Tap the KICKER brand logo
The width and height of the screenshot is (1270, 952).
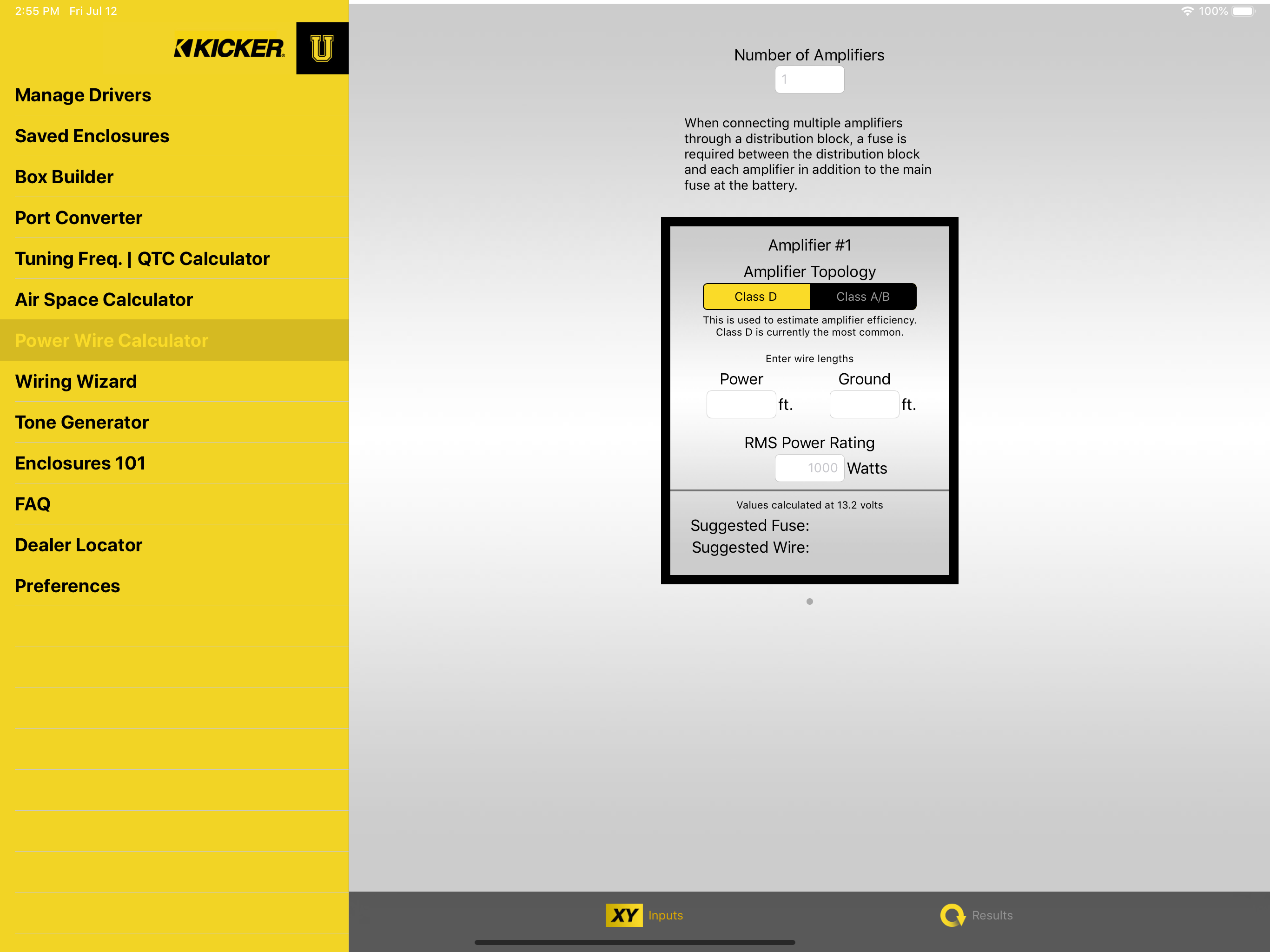click(x=230, y=48)
